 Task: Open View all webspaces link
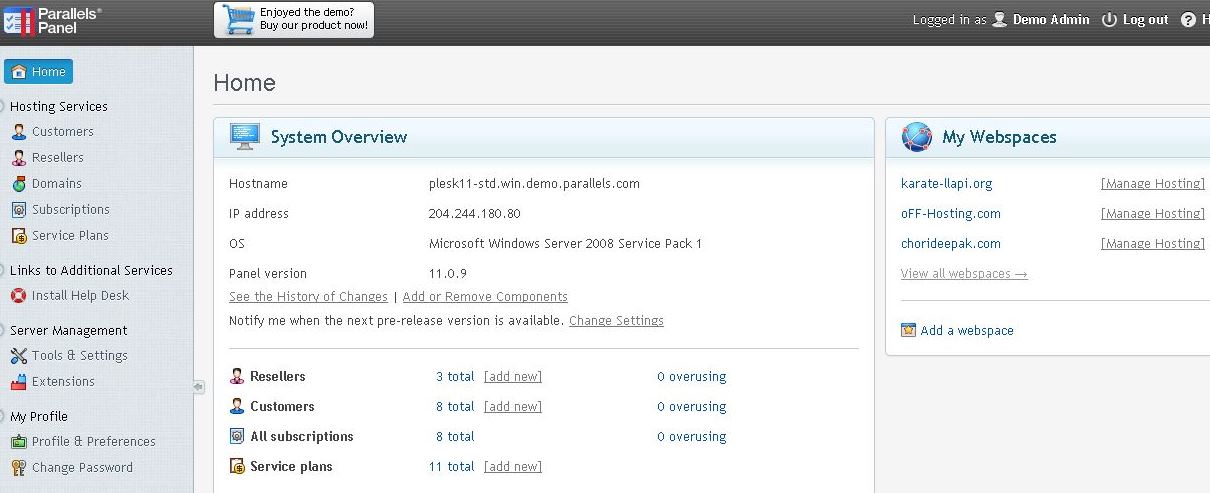coord(964,274)
